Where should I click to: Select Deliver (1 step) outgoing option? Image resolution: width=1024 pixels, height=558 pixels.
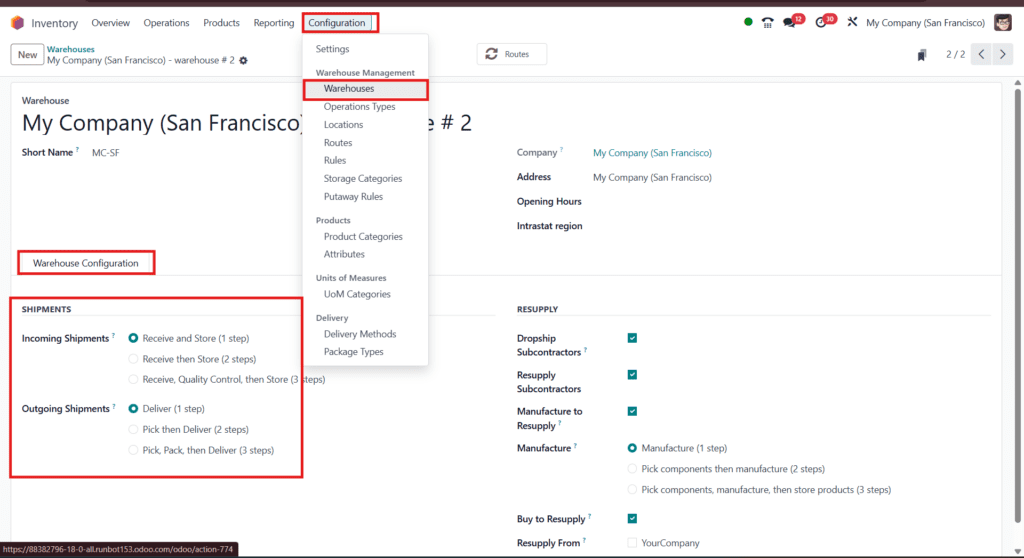click(133, 408)
